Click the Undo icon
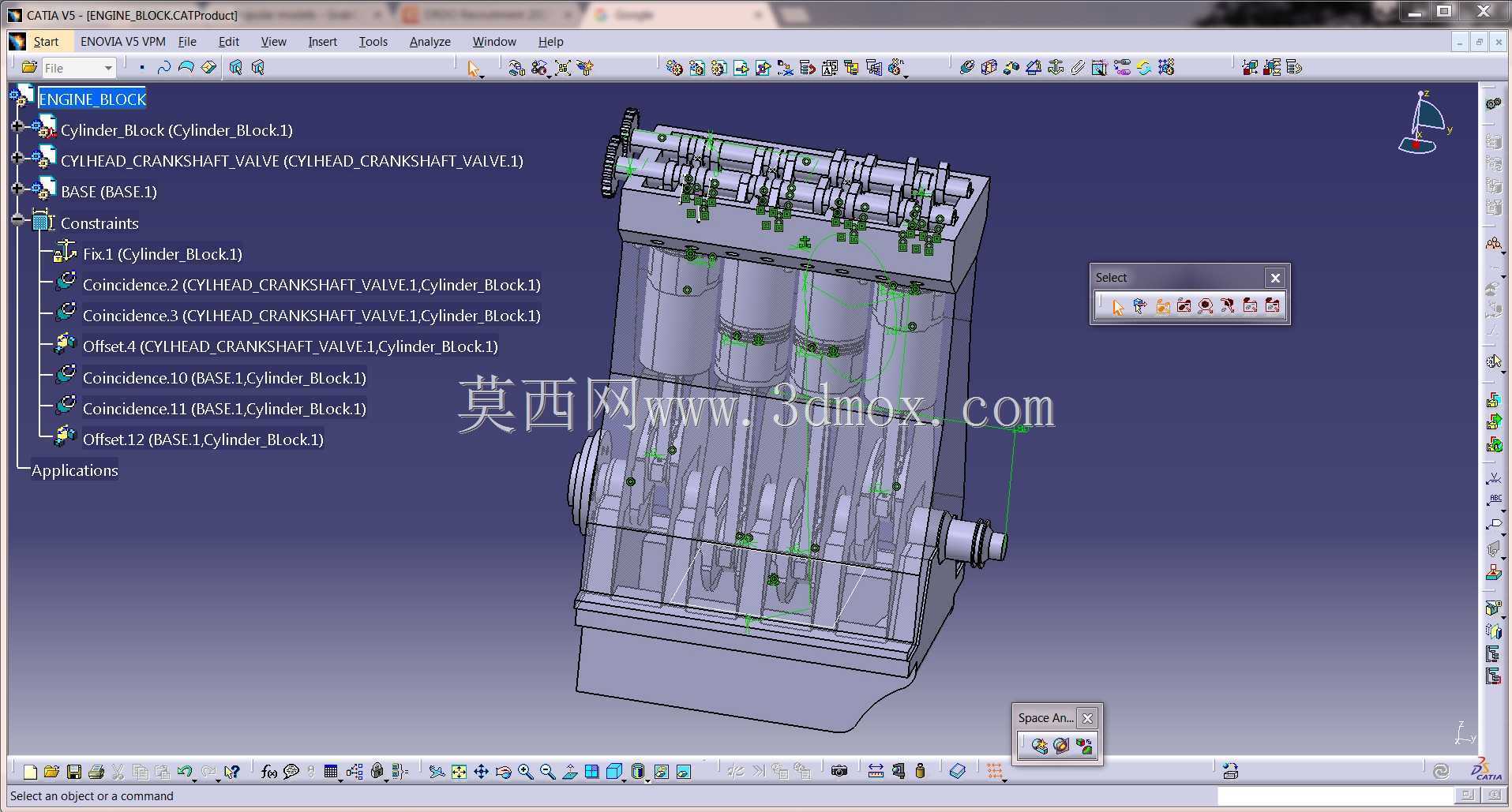Viewport: 1512px width, 812px height. [185, 772]
